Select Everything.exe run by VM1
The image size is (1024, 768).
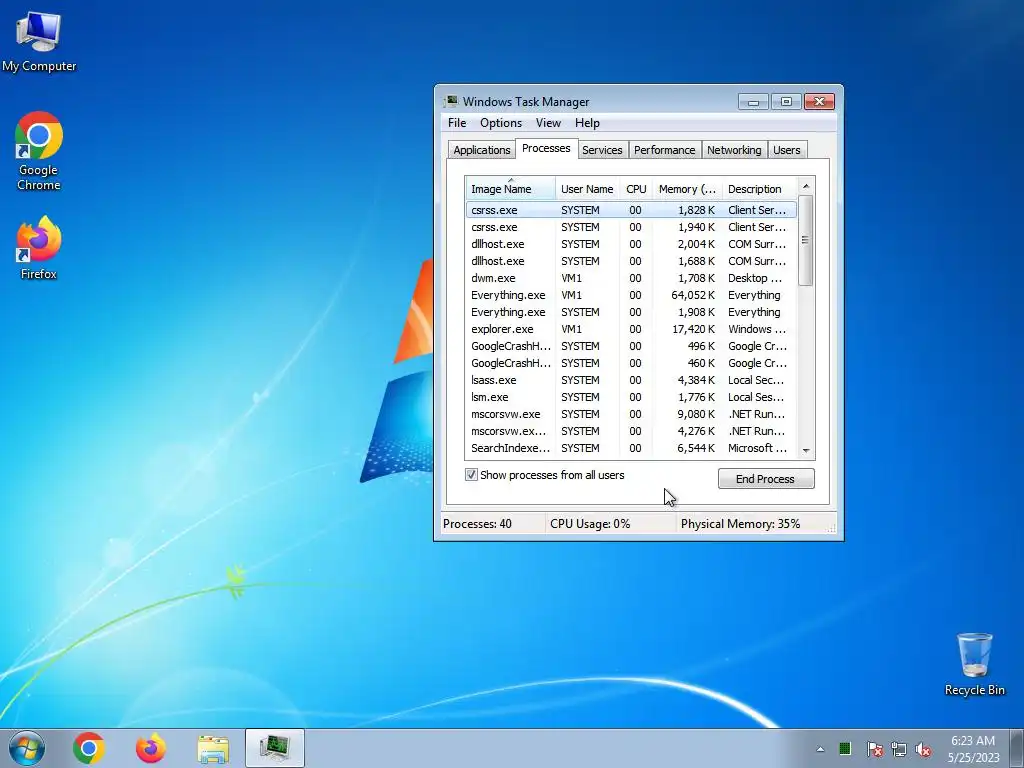[631, 295]
